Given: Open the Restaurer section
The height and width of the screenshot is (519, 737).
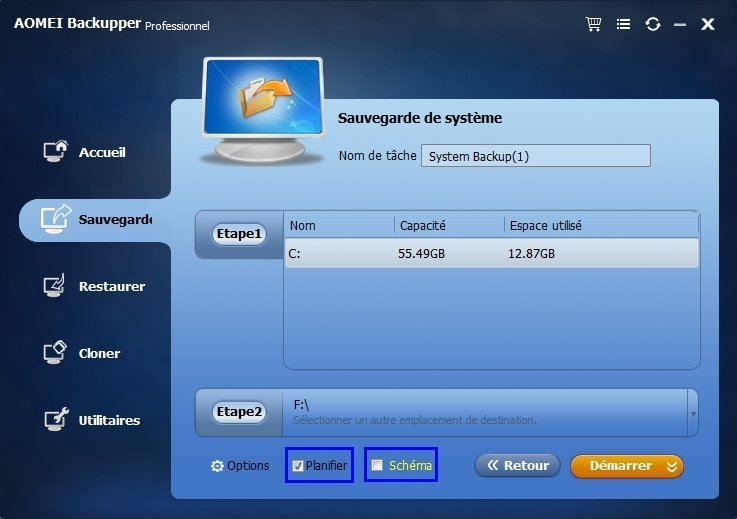Looking at the screenshot, I should tap(112, 286).
